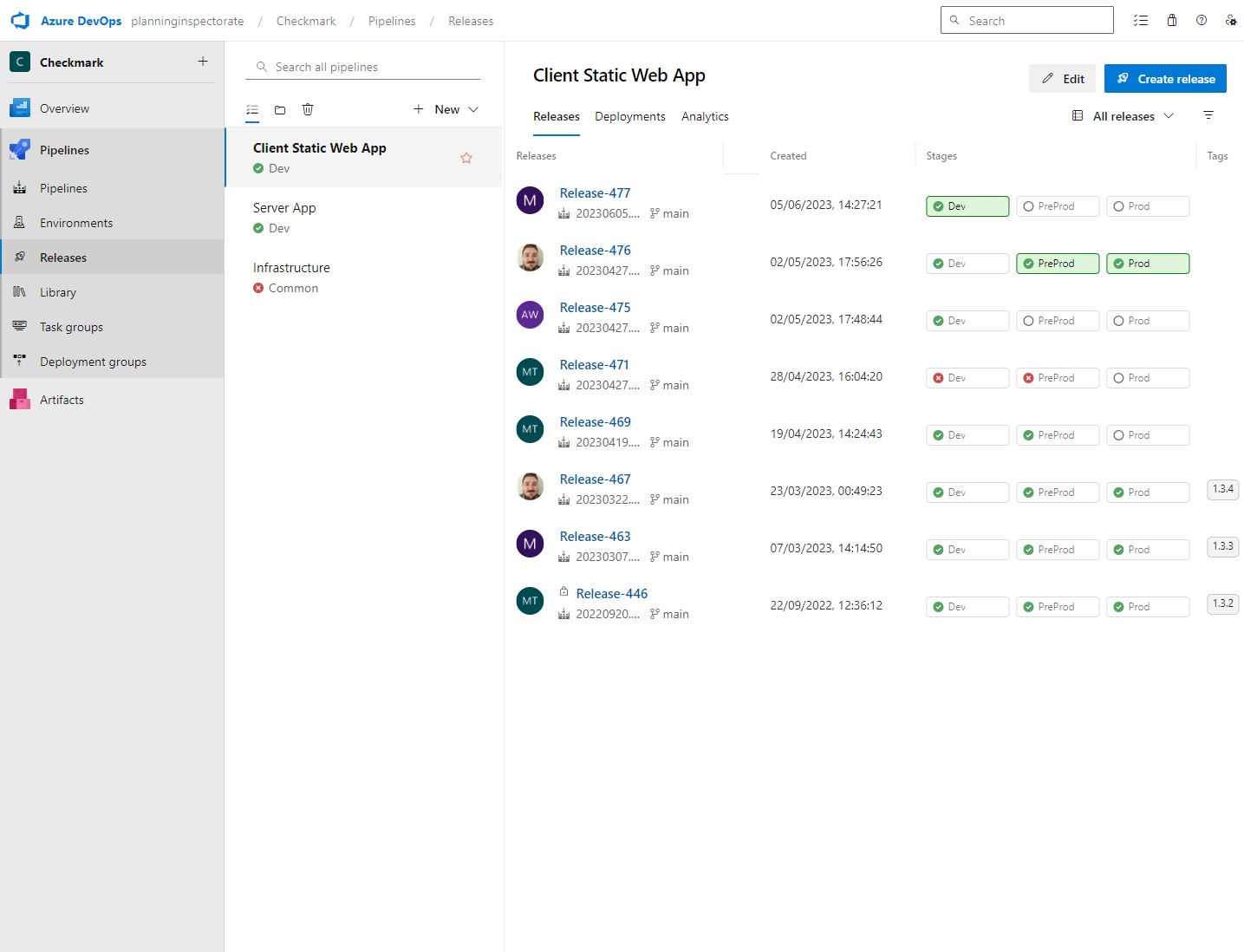Viewport: 1244px width, 952px height.
Task: Click Pipelines in the breadcrumb
Action: pos(392,21)
